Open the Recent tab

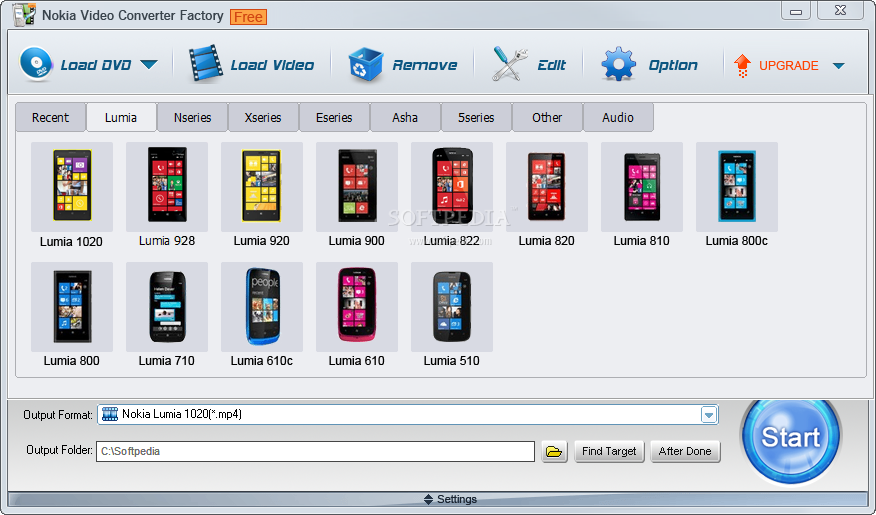click(50, 117)
